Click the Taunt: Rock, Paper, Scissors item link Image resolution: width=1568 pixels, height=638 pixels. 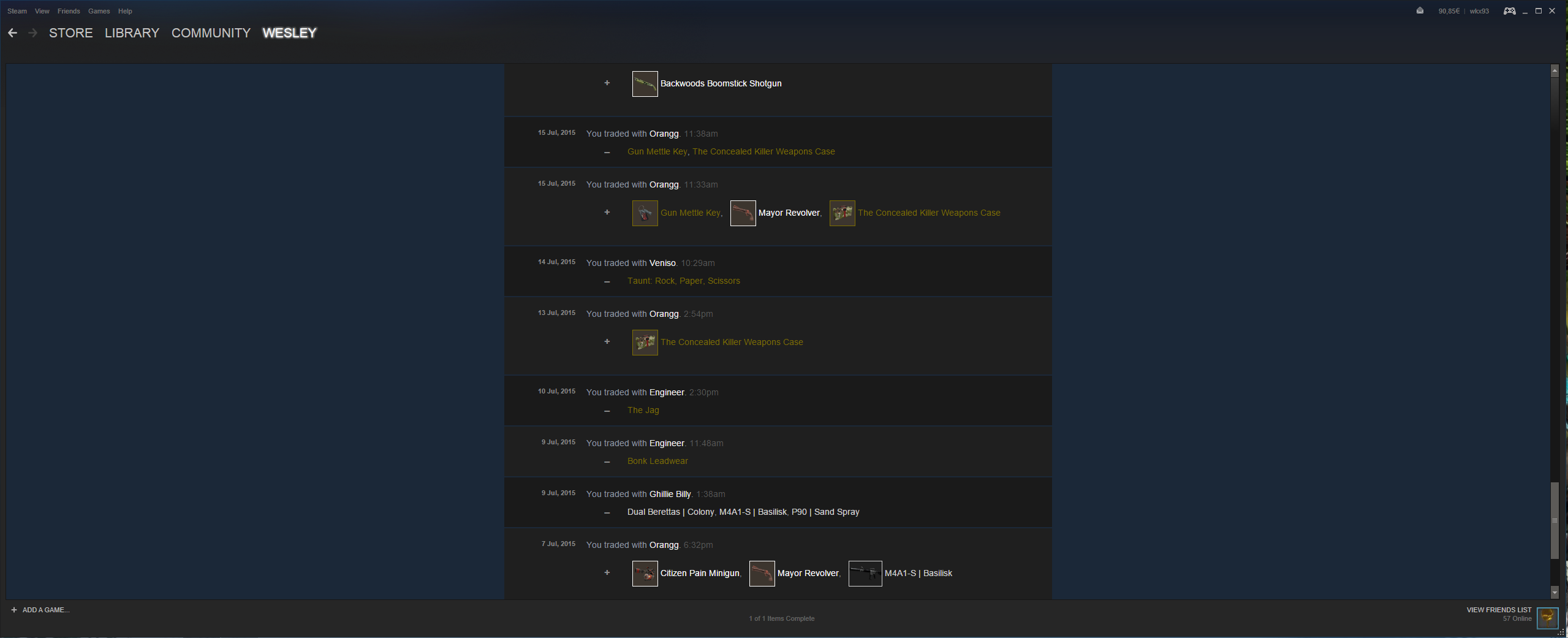tap(683, 281)
